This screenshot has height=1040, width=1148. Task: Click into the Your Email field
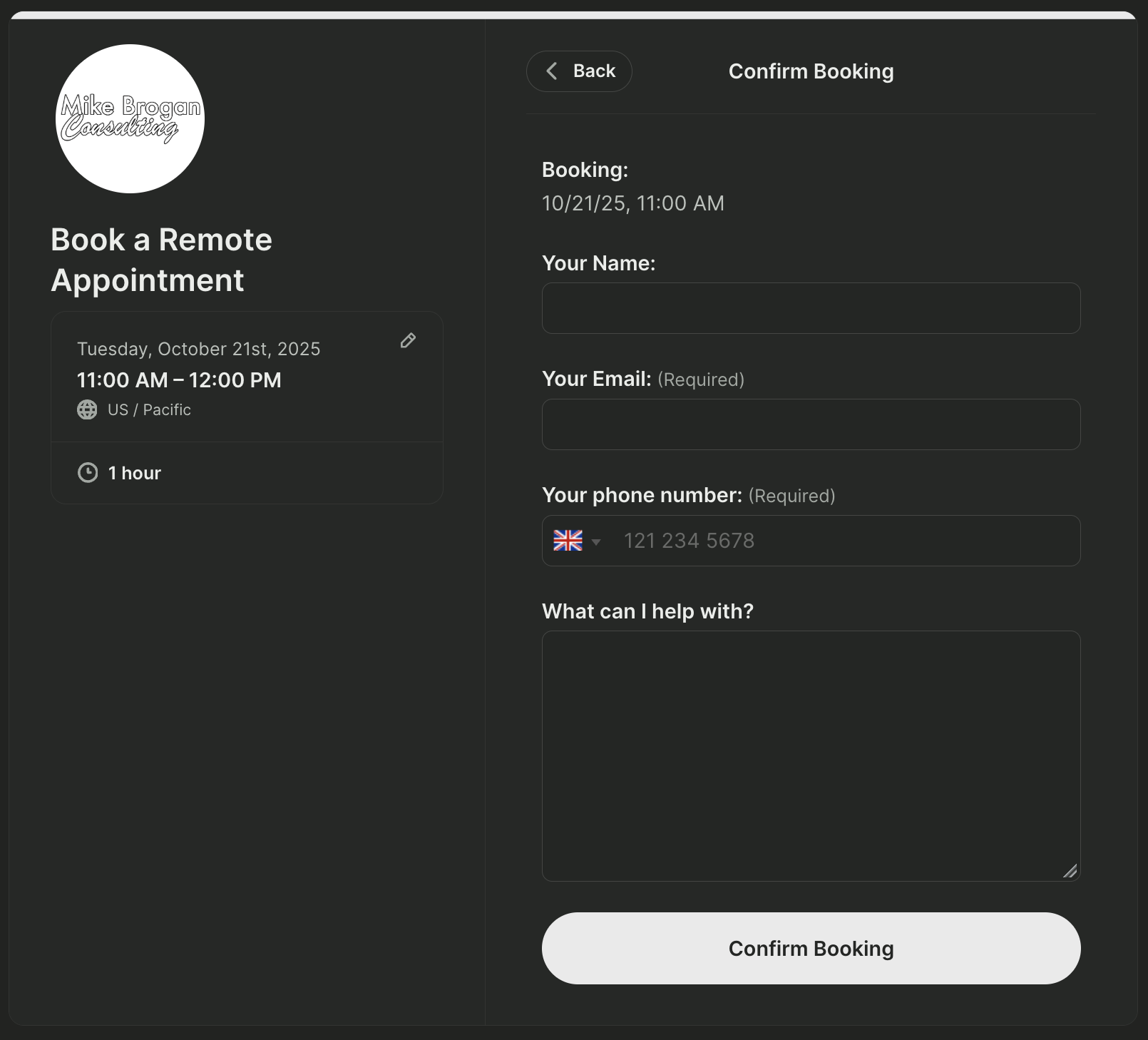tap(811, 424)
